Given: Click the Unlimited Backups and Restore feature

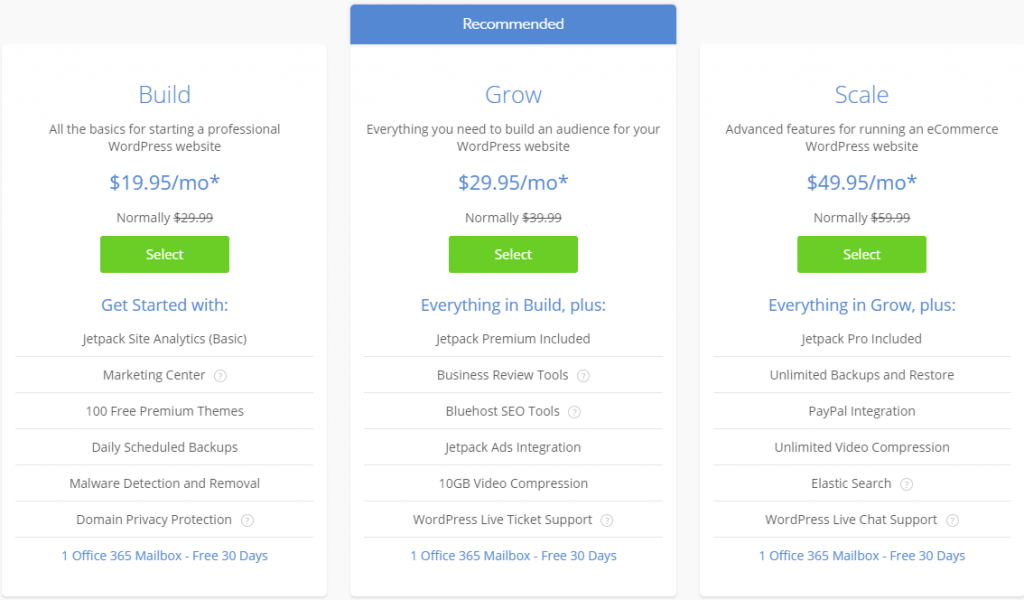Looking at the screenshot, I should coord(861,375).
